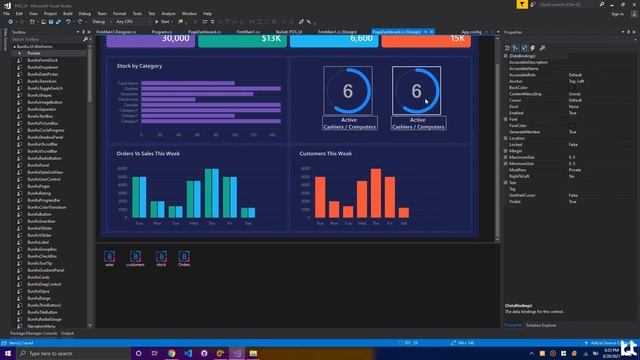640x360 pixels.
Task: Click the Visible property value True
Action: coord(572,202)
